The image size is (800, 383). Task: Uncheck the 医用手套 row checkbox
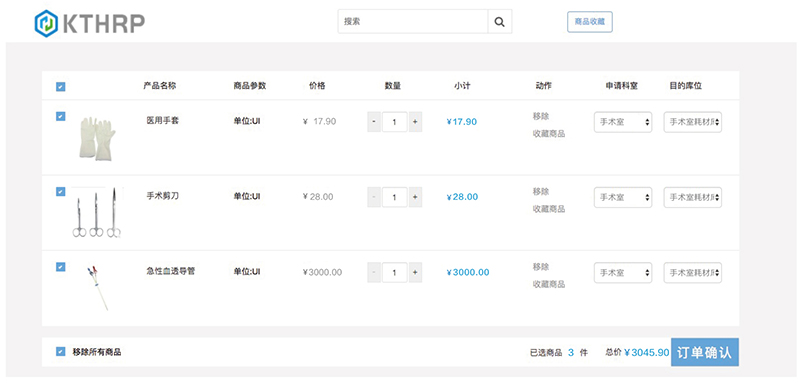pyautogui.click(x=60, y=116)
